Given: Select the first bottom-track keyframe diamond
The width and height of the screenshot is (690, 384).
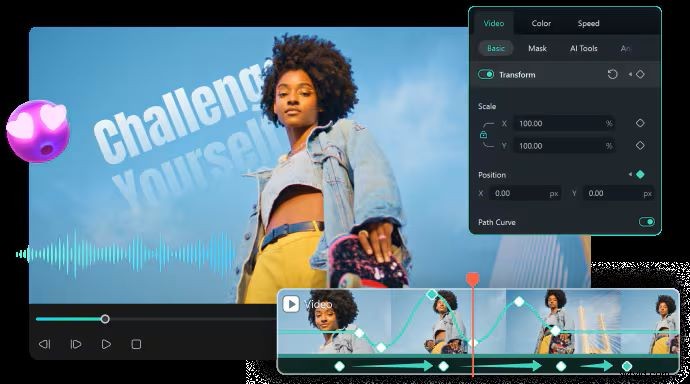Looking at the screenshot, I should [x=339, y=366].
